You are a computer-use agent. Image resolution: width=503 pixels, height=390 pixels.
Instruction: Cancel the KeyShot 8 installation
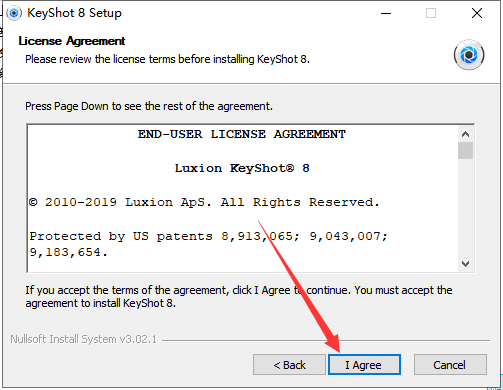pos(450,365)
